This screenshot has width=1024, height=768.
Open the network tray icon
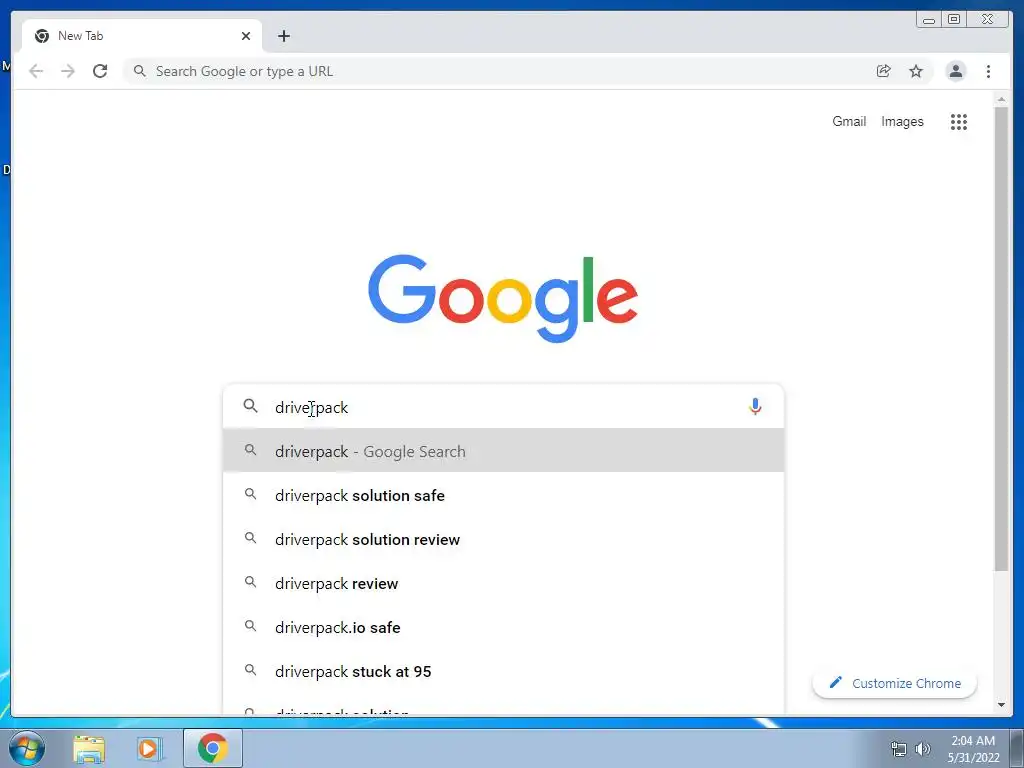click(x=899, y=749)
